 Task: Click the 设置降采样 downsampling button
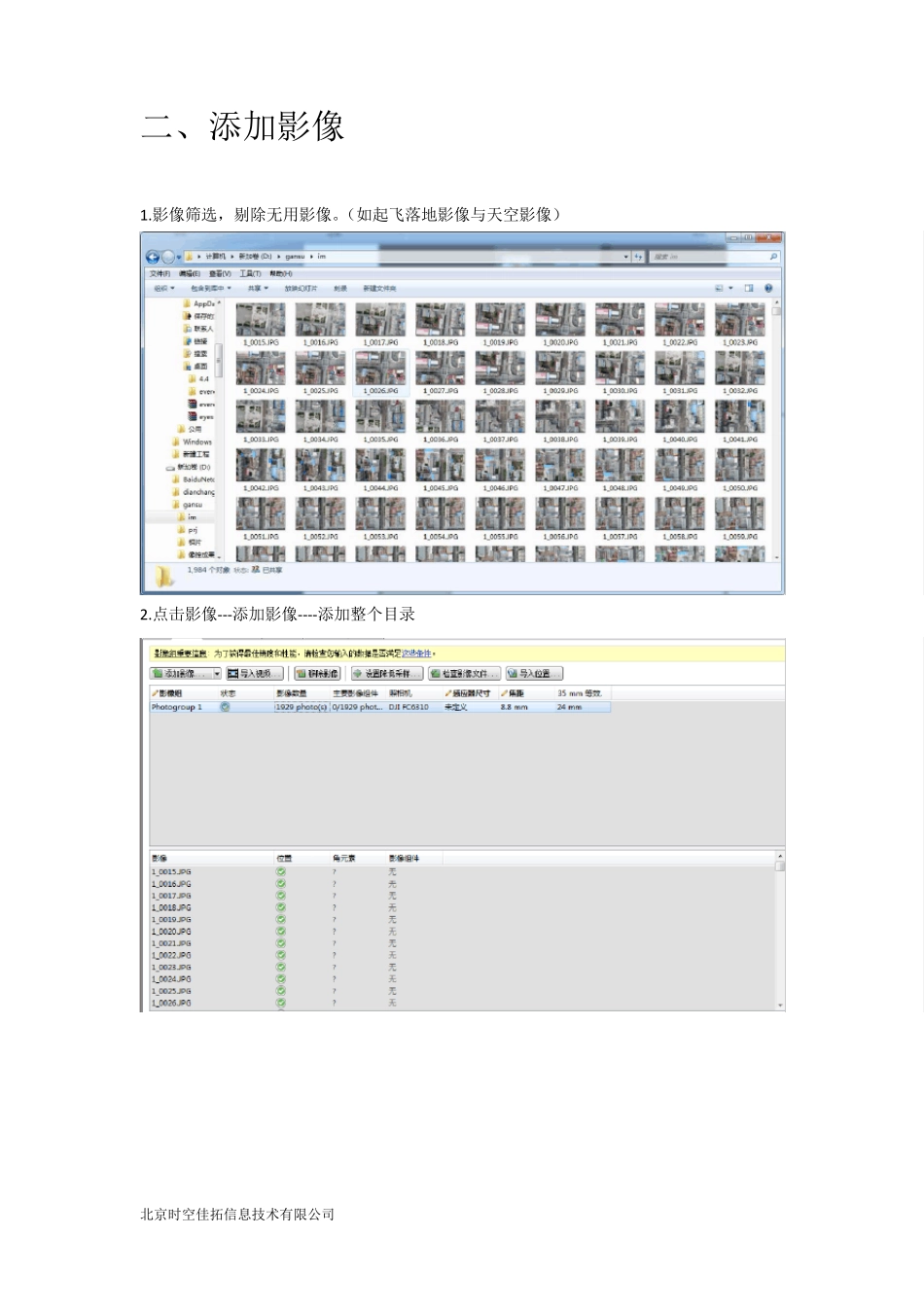[387, 673]
